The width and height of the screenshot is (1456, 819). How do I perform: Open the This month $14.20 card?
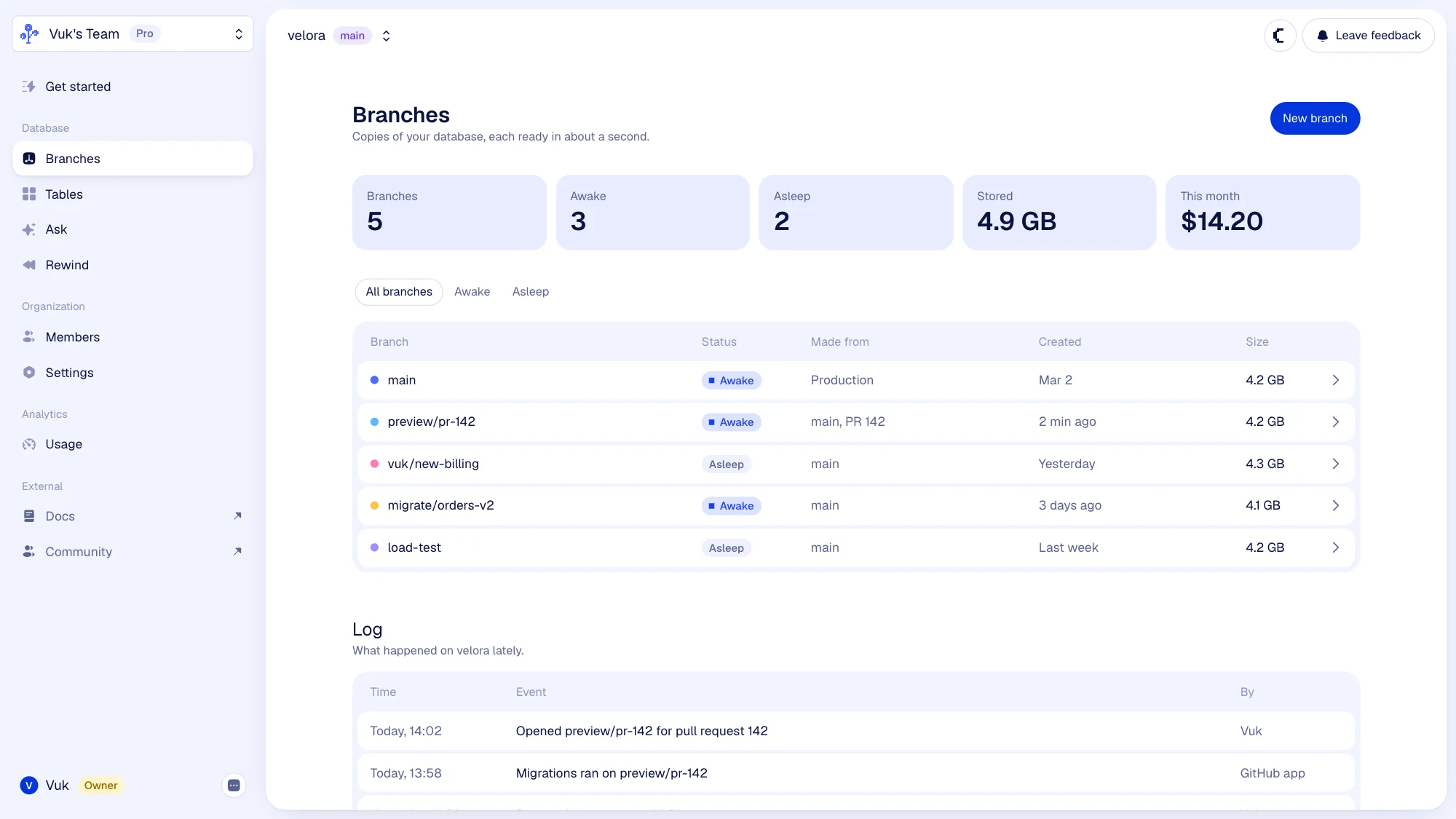[1262, 213]
